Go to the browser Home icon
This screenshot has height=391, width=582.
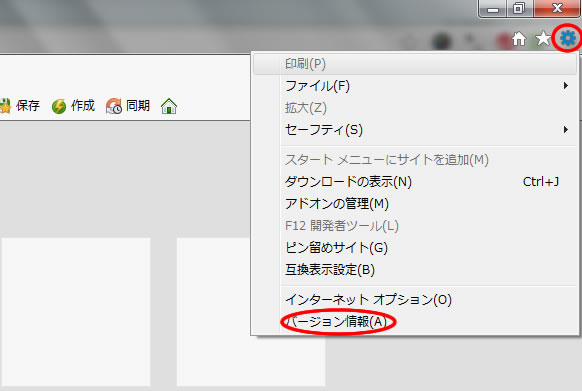coord(519,39)
